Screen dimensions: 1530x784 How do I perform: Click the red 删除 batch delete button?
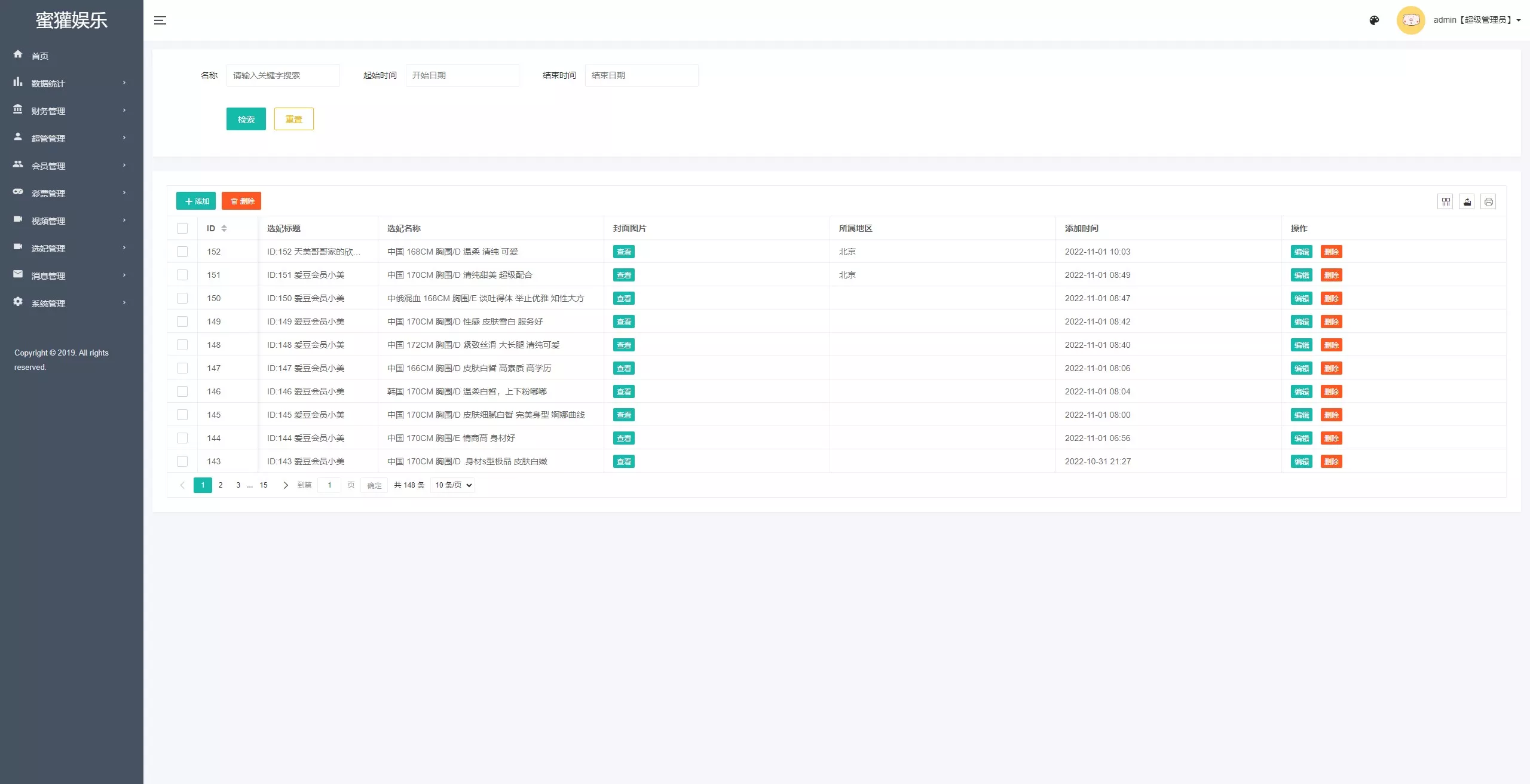coord(241,201)
